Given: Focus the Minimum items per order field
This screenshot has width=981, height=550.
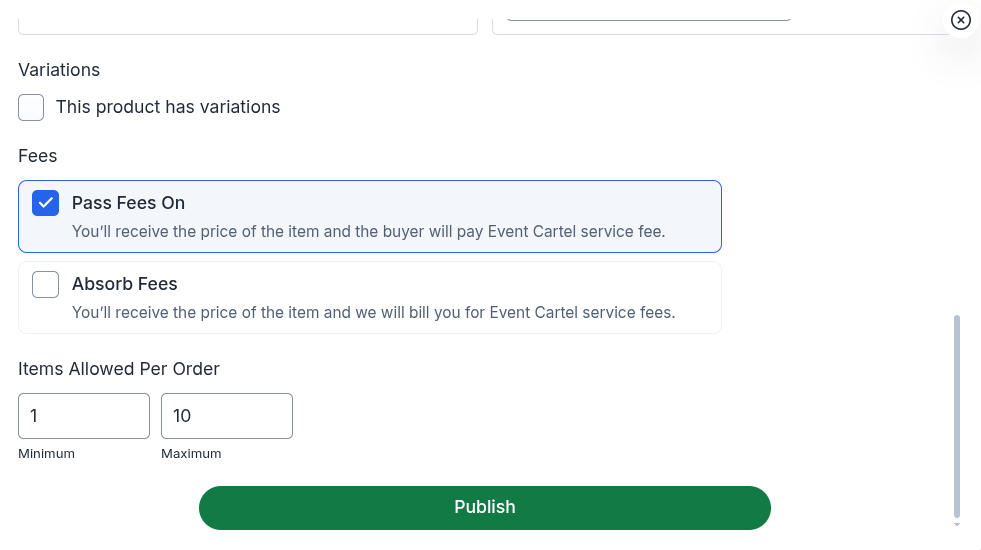Looking at the screenshot, I should 84,415.
